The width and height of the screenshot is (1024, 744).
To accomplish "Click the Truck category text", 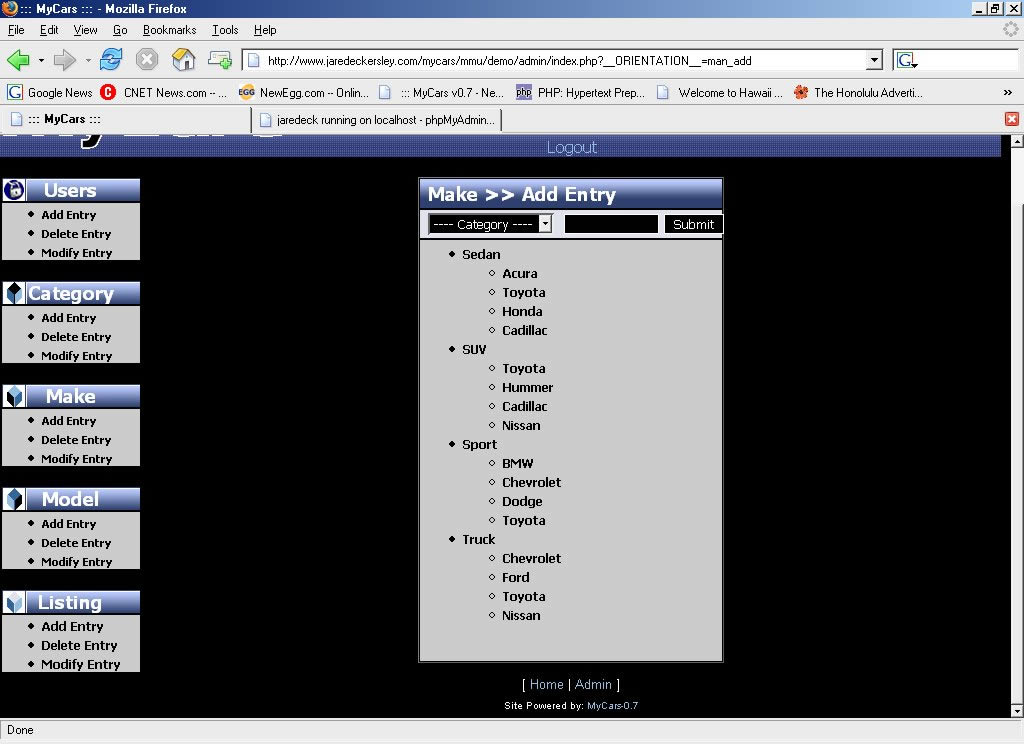I will click(x=479, y=540).
